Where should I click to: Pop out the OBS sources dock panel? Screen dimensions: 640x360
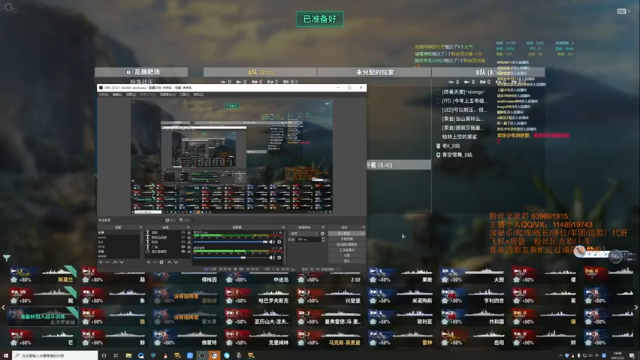point(188,227)
